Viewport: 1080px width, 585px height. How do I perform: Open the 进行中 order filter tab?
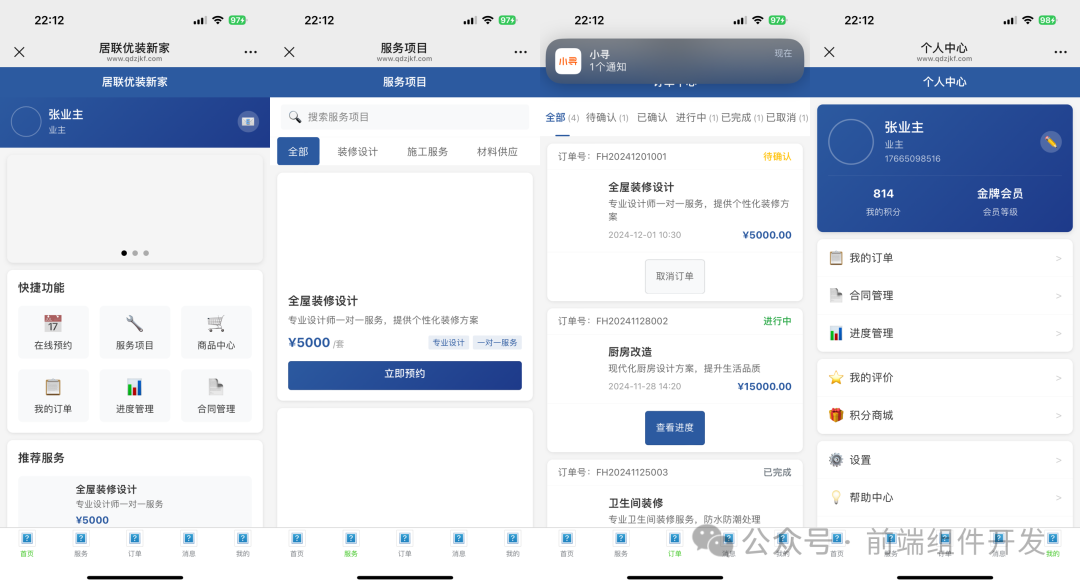click(690, 117)
